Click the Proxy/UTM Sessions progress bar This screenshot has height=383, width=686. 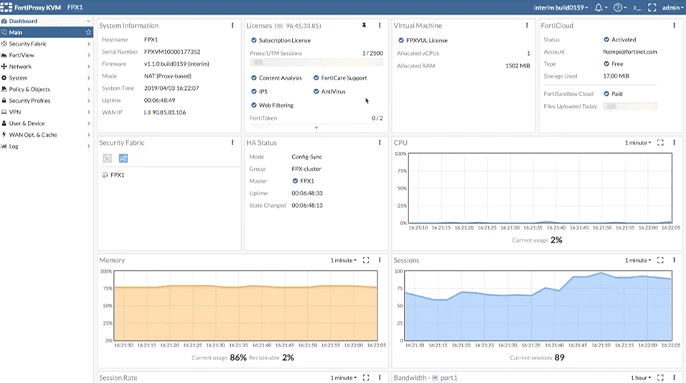[316, 63]
